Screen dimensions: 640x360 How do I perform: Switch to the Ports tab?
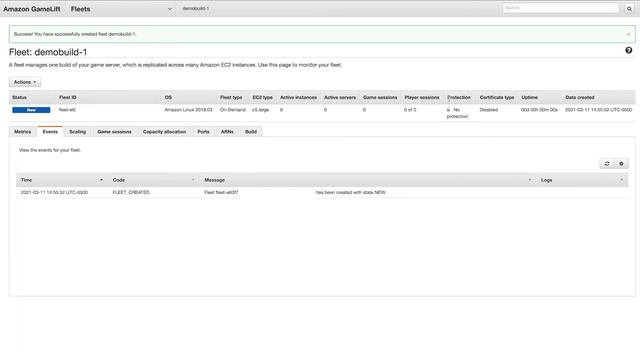click(x=203, y=132)
